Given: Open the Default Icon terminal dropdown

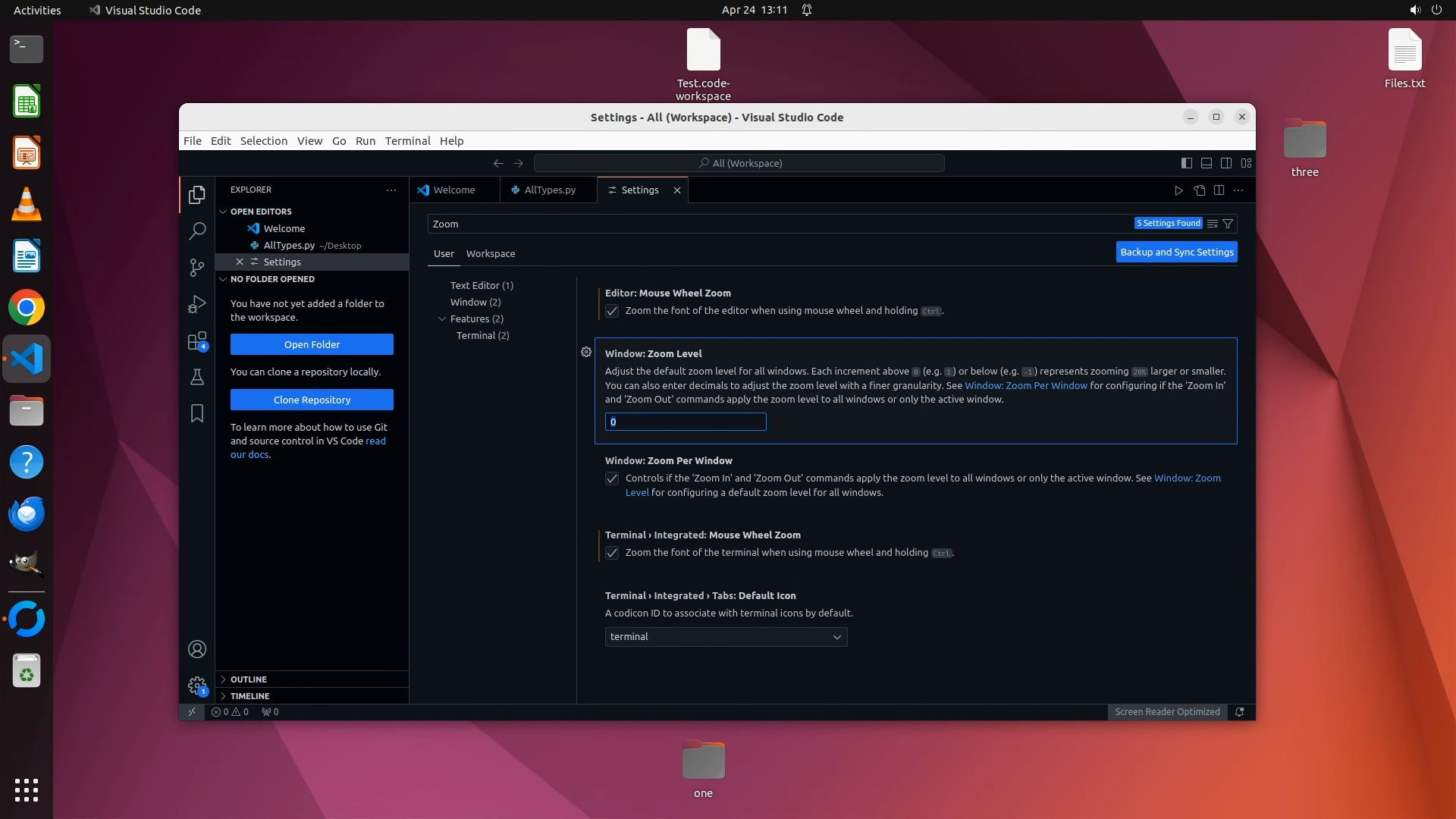Looking at the screenshot, I should tap(726, 637).
